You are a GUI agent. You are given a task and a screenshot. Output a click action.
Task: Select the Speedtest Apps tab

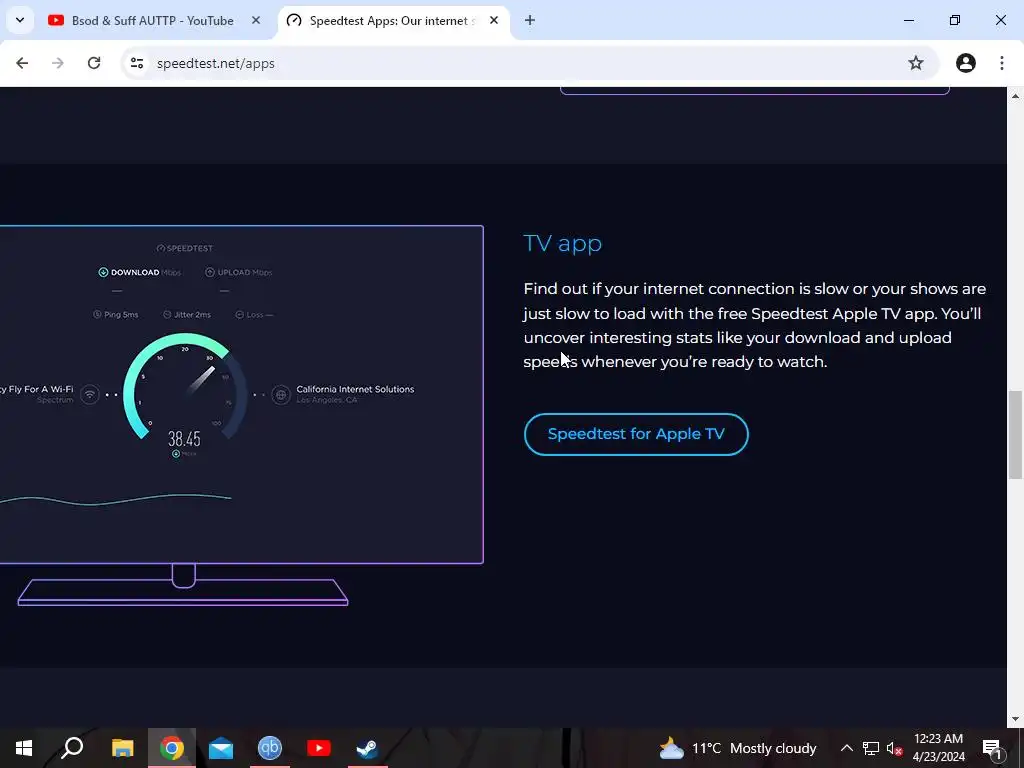pyautogui.click(x=393, y=21)
